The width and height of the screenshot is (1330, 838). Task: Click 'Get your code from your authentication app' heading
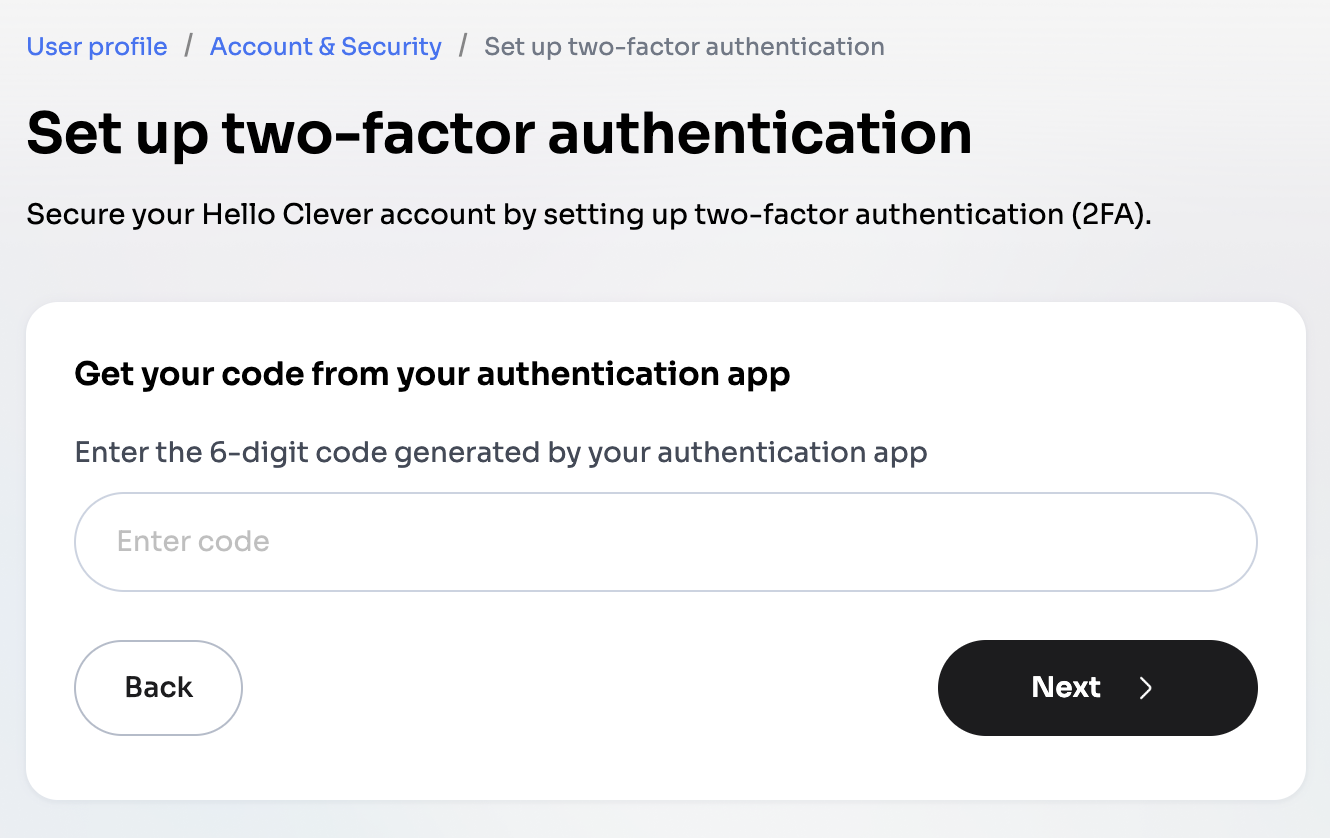432,374
